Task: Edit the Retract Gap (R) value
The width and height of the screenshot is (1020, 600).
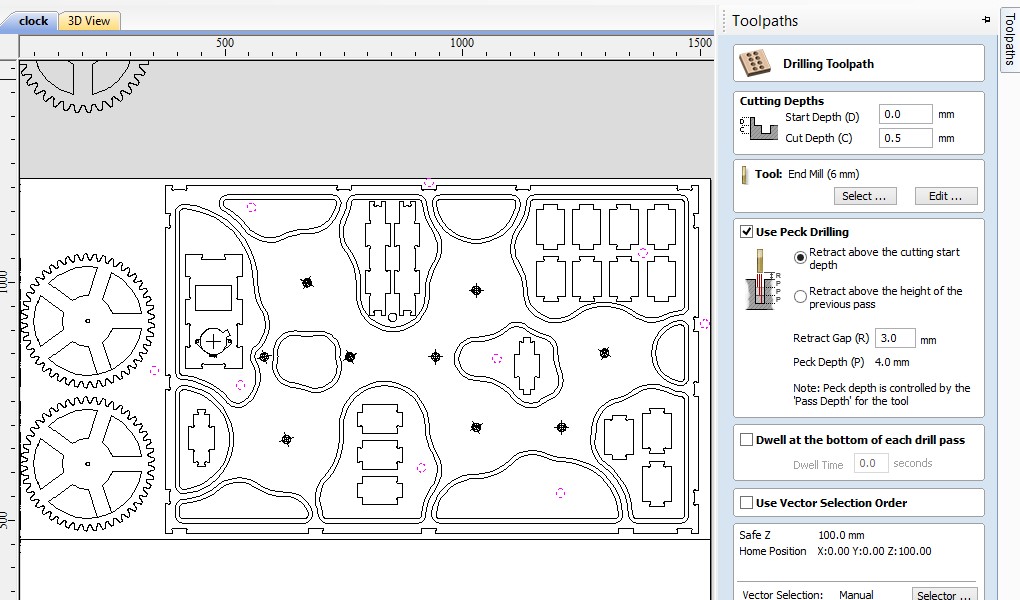Action: coord(895,338)
